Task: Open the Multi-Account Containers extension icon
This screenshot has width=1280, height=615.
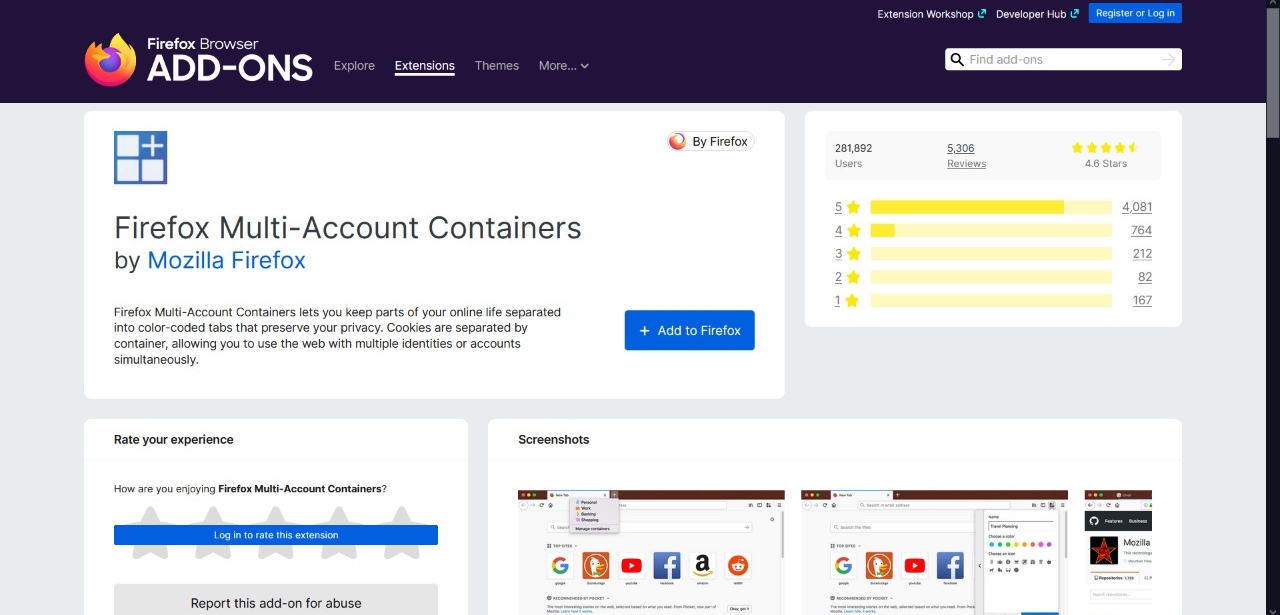Action: tap(141, 158)
